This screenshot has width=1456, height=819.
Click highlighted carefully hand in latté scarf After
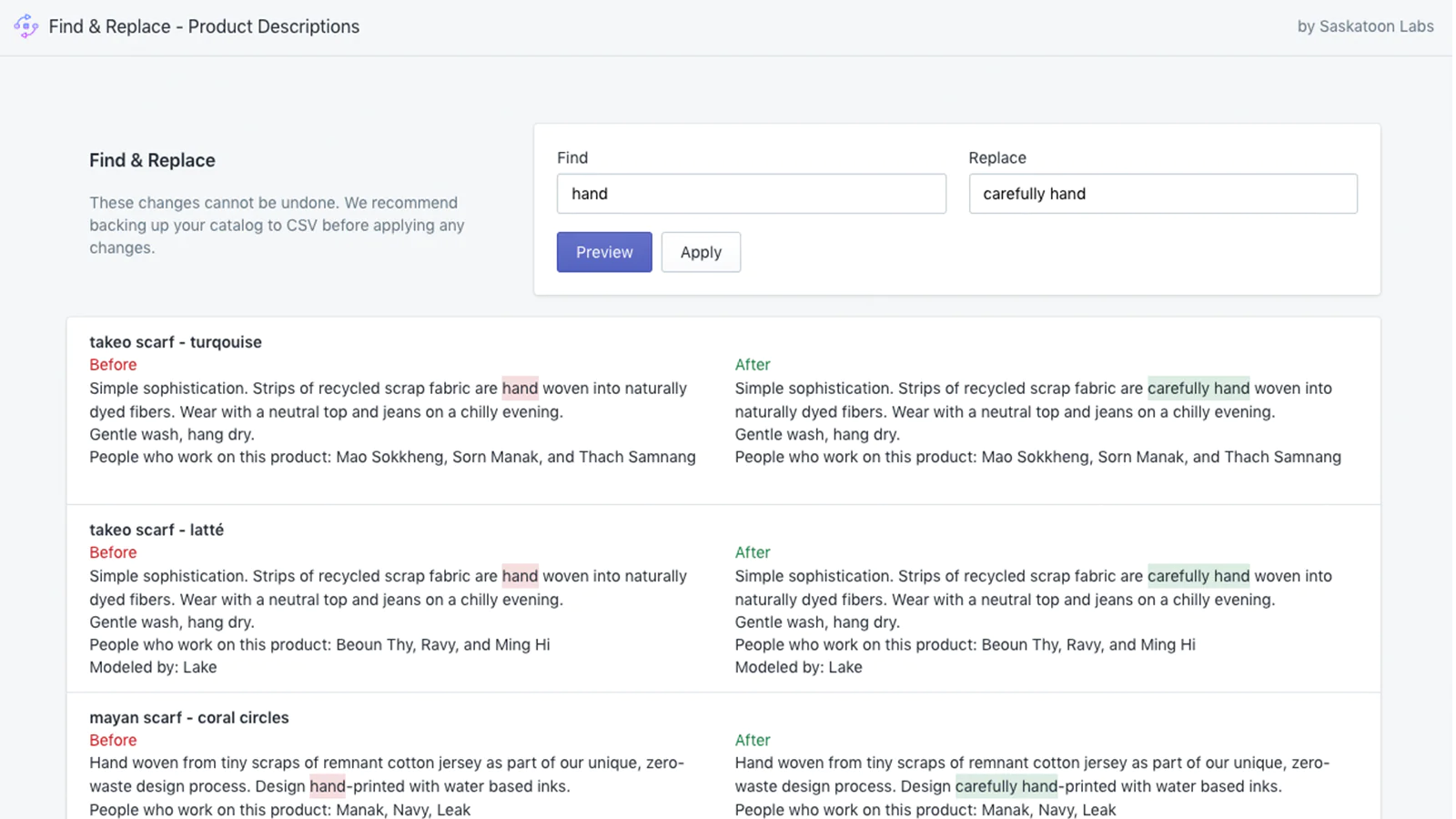(x=1198, y=576)
